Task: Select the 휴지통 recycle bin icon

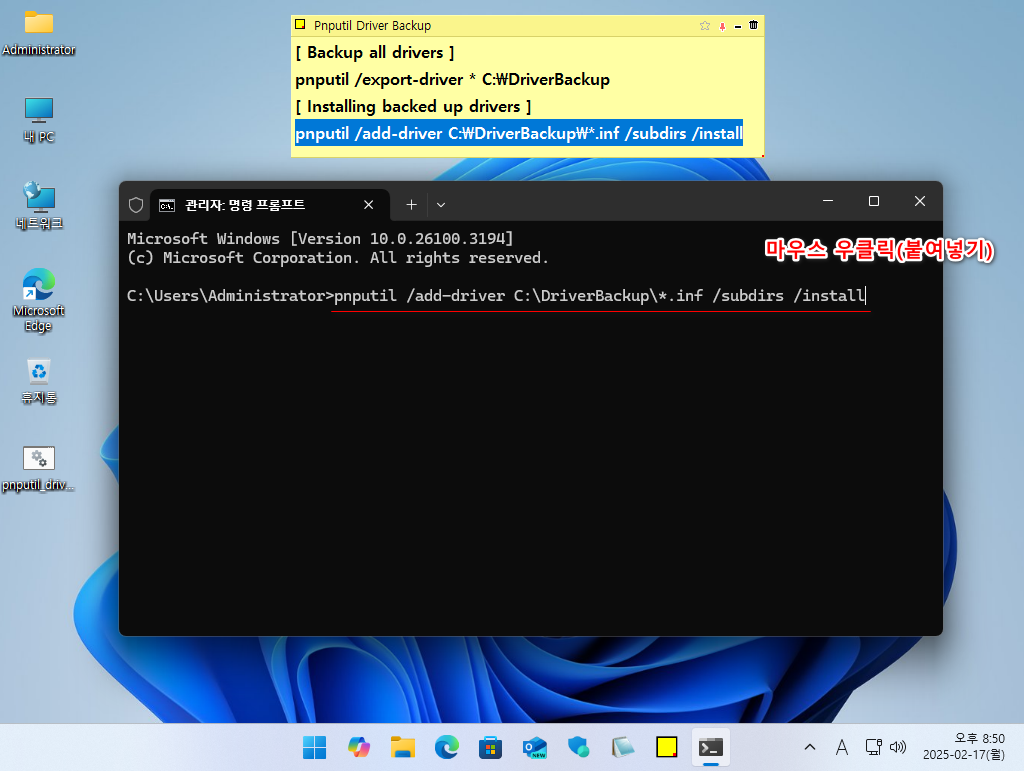Action: (x=39, y=381)
